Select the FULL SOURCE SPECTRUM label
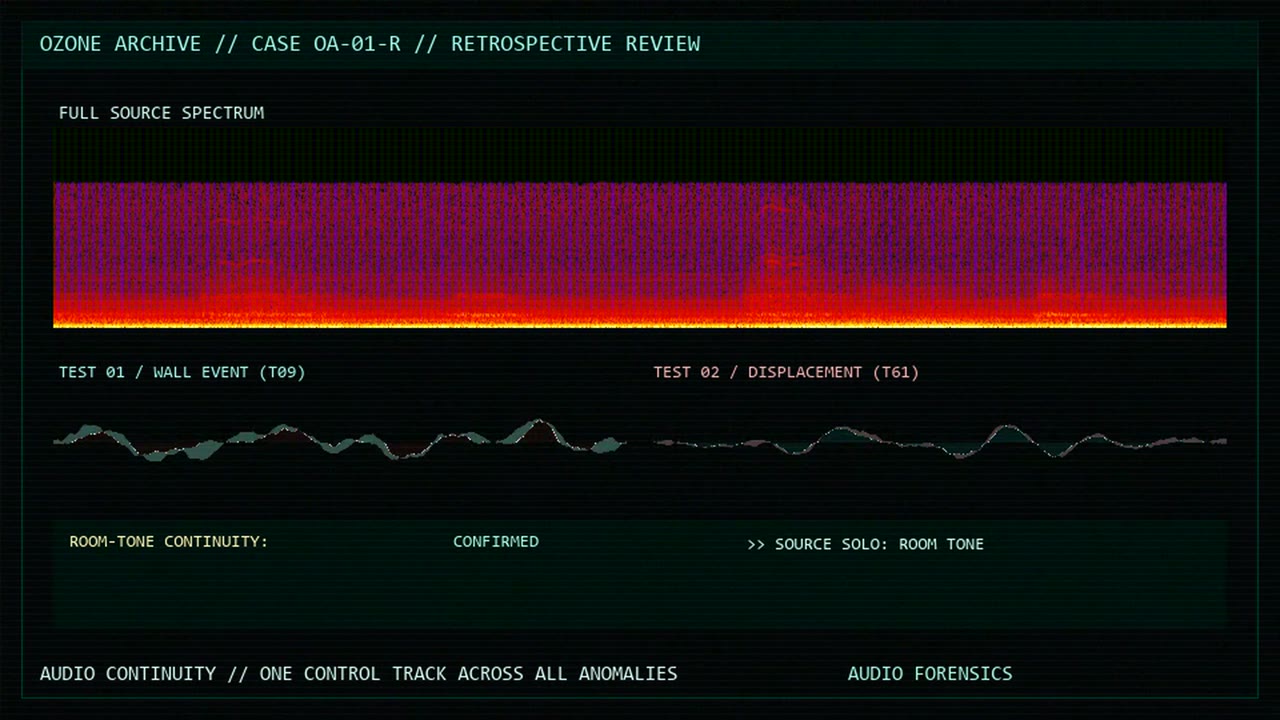This screenshot has width=1280, height=720. pyautogui.click(x=161, y=113)
